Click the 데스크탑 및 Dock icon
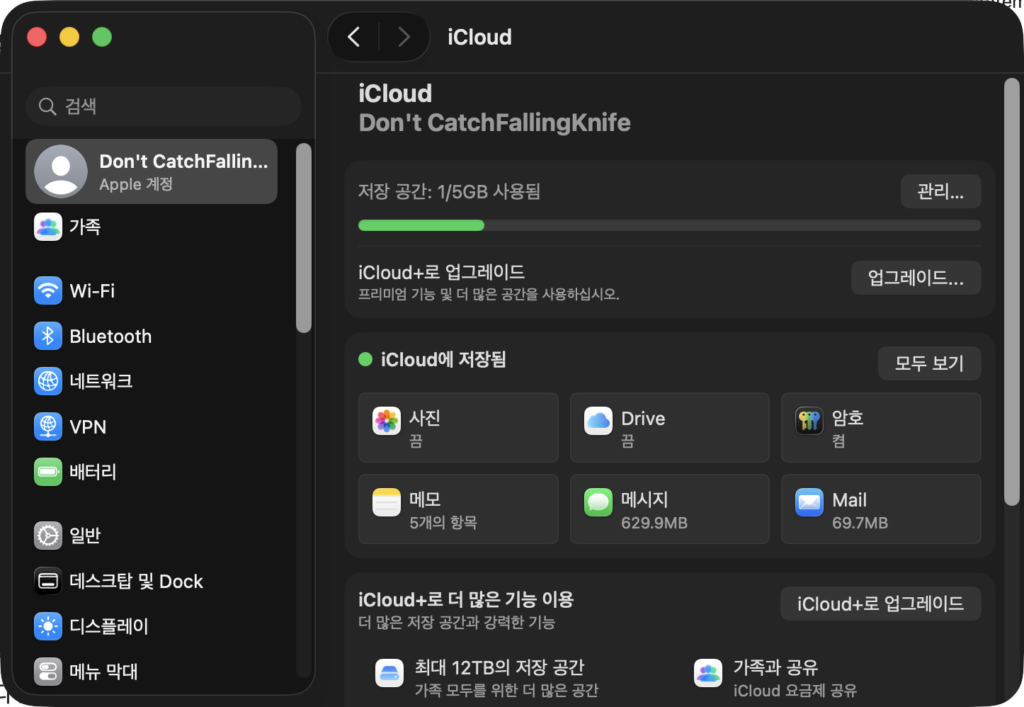 (x=48, y=581)
